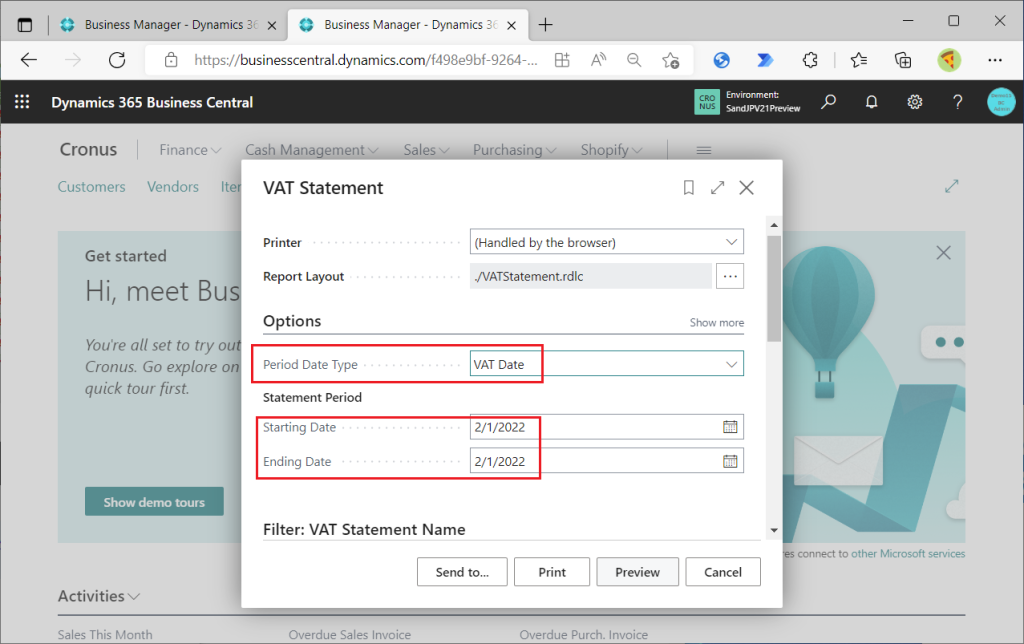Open the Business Central search magnifier
Image resolution: width=1024 pixels, height=644 pixels.
pyautogui.click(x=828, y=102)
